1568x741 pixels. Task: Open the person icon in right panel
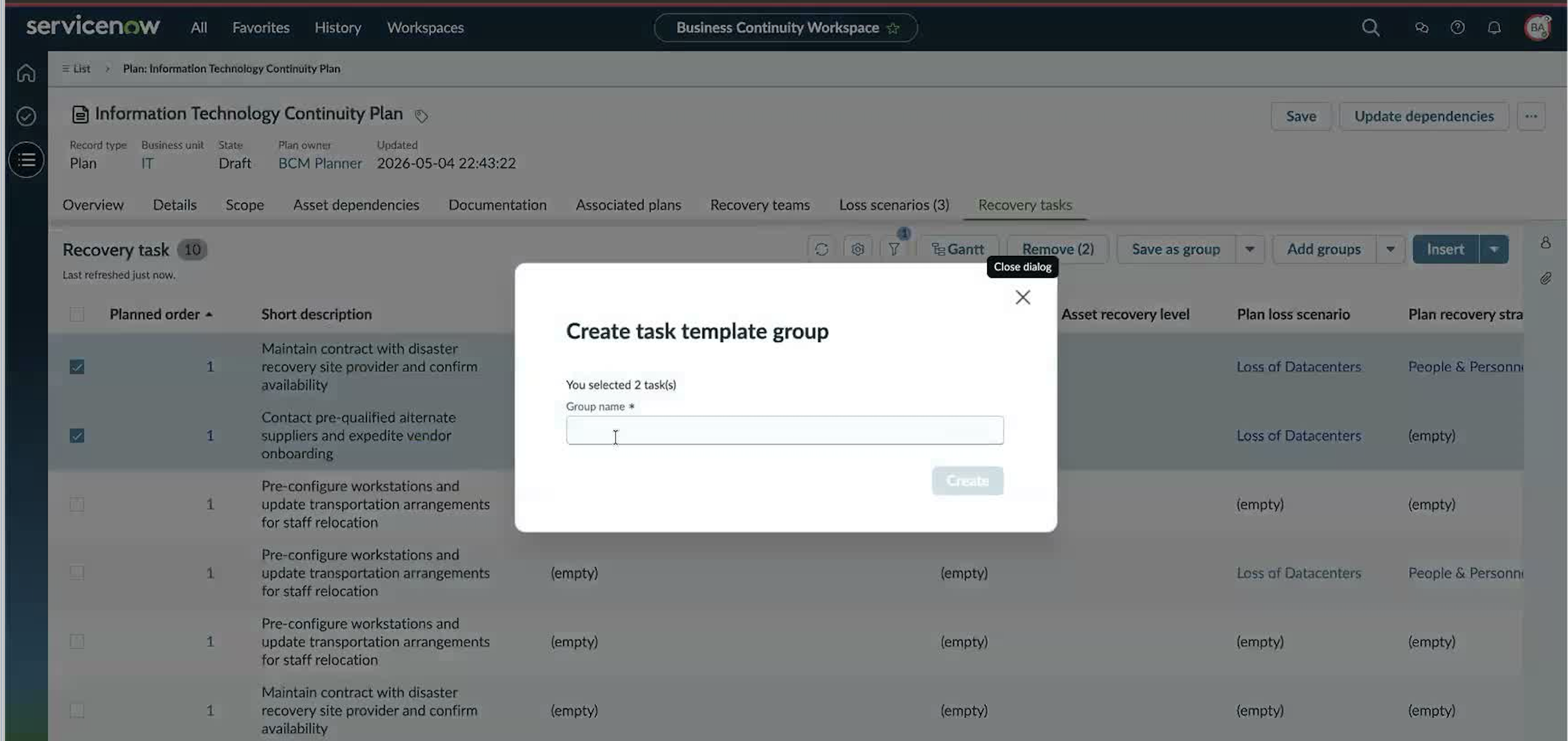1545,243
